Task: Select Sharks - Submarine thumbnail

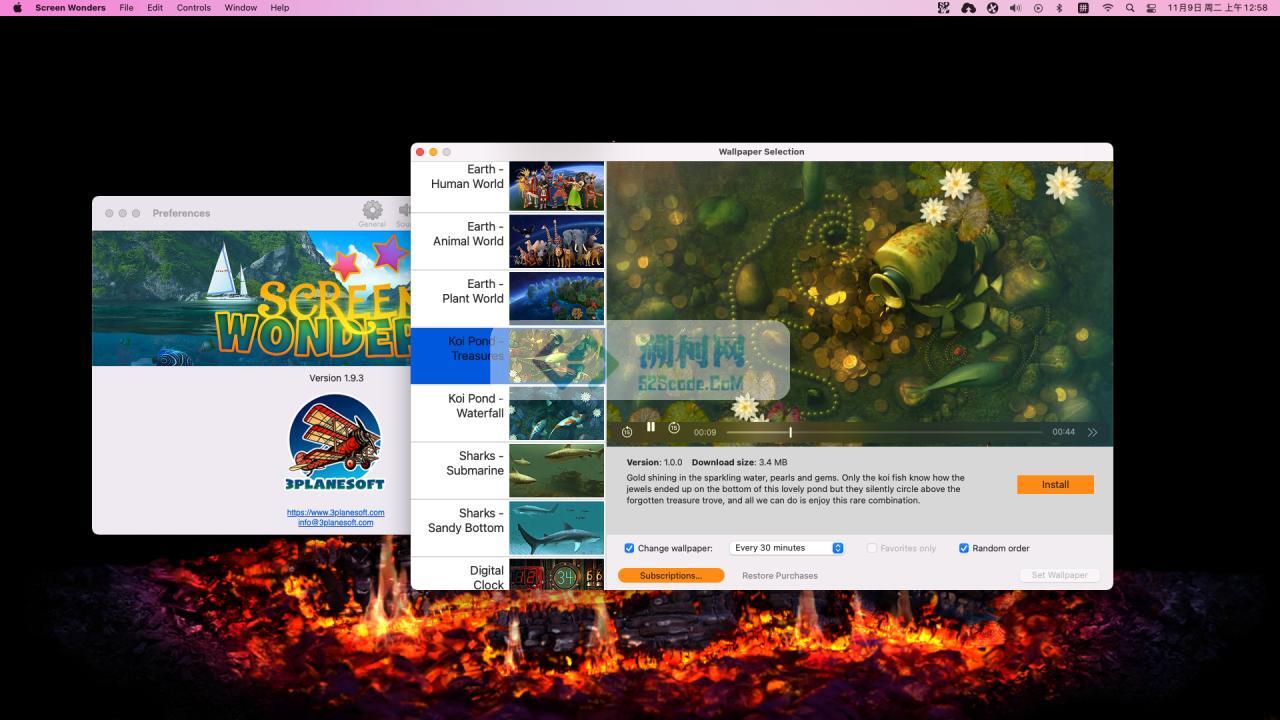Action: [x=556, y=471]
